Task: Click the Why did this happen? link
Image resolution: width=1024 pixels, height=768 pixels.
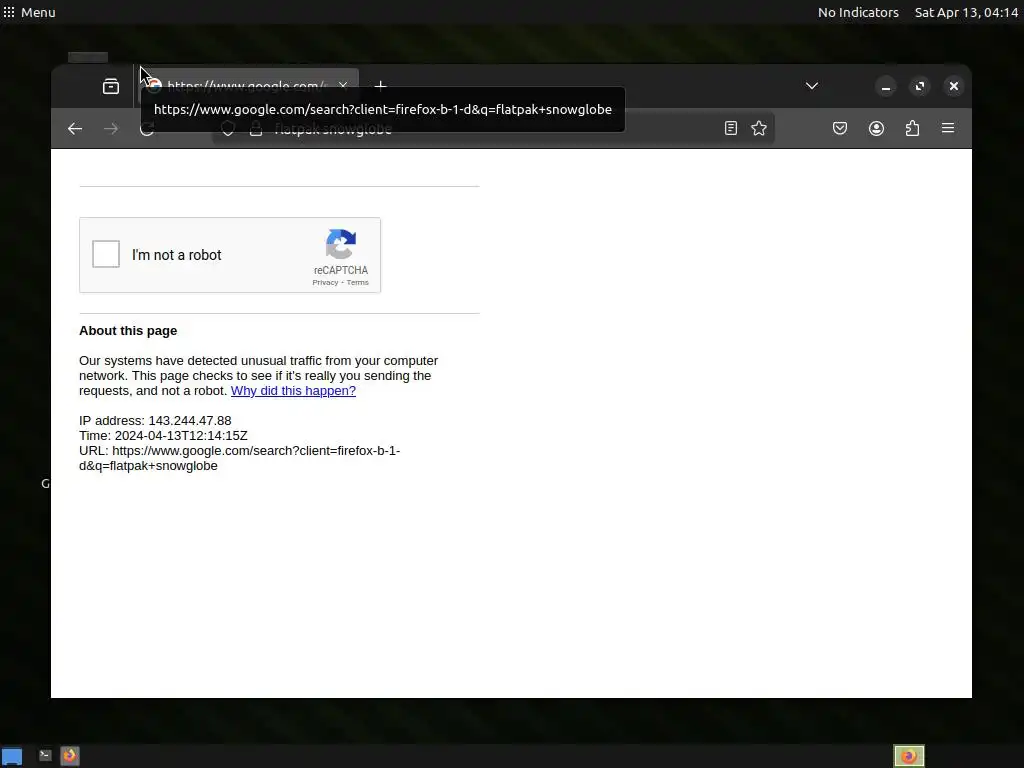Action: [293, 391]
